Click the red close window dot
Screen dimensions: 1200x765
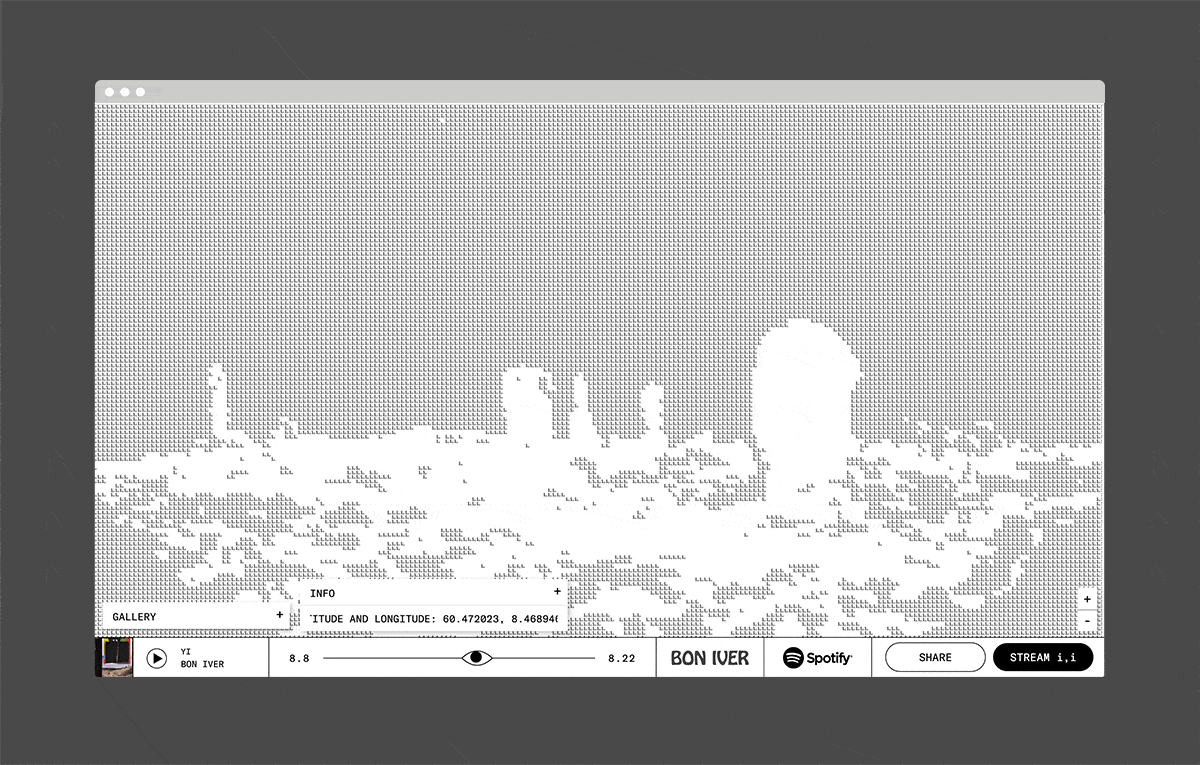110,92
